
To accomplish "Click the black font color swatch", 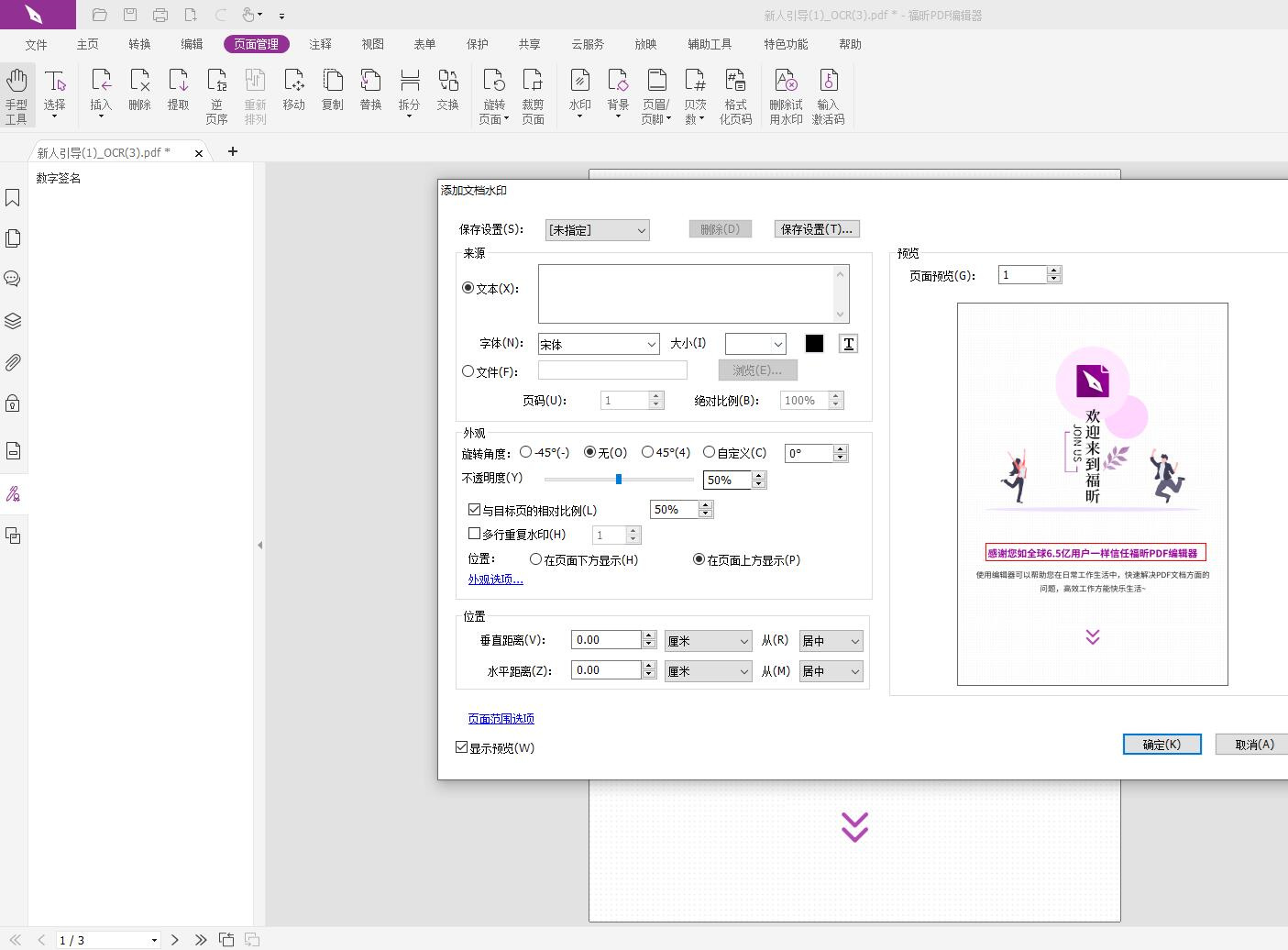I will tap(814, 343).
